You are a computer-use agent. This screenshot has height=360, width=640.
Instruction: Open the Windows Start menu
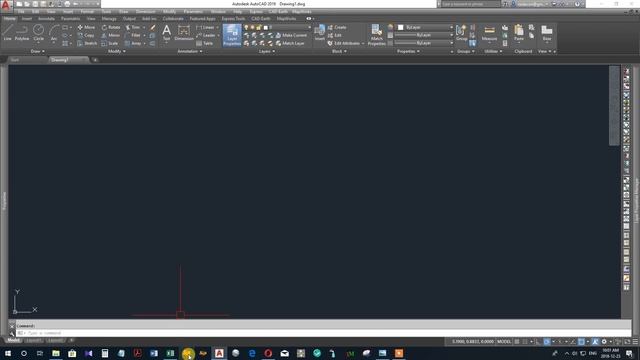(8, 353)
